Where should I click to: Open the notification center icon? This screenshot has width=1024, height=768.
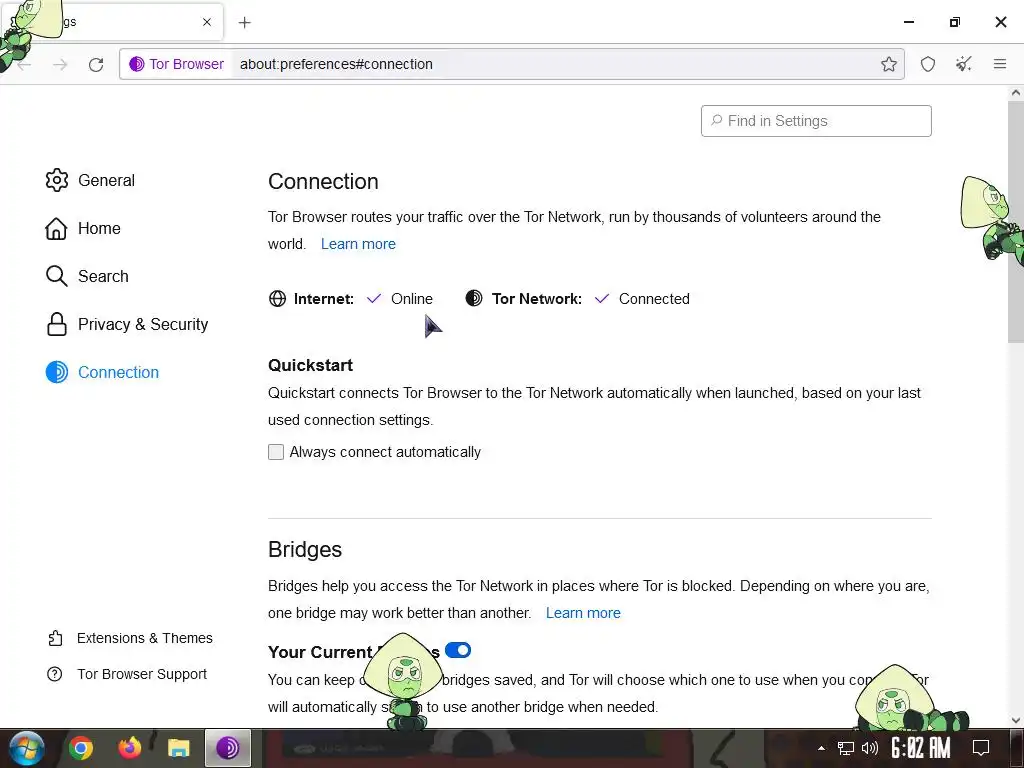pyautogui.click(x=981, y=748)
